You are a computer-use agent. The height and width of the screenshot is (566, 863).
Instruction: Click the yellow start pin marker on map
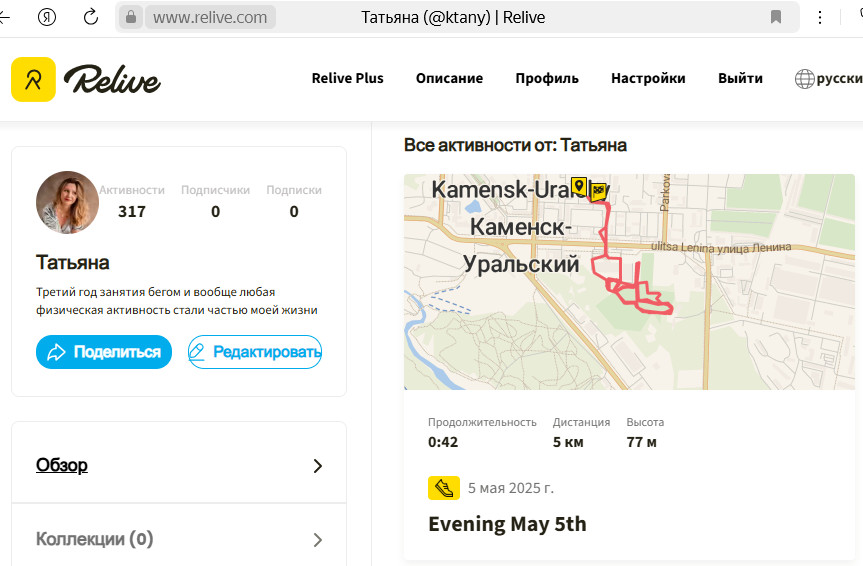(578, 187)
